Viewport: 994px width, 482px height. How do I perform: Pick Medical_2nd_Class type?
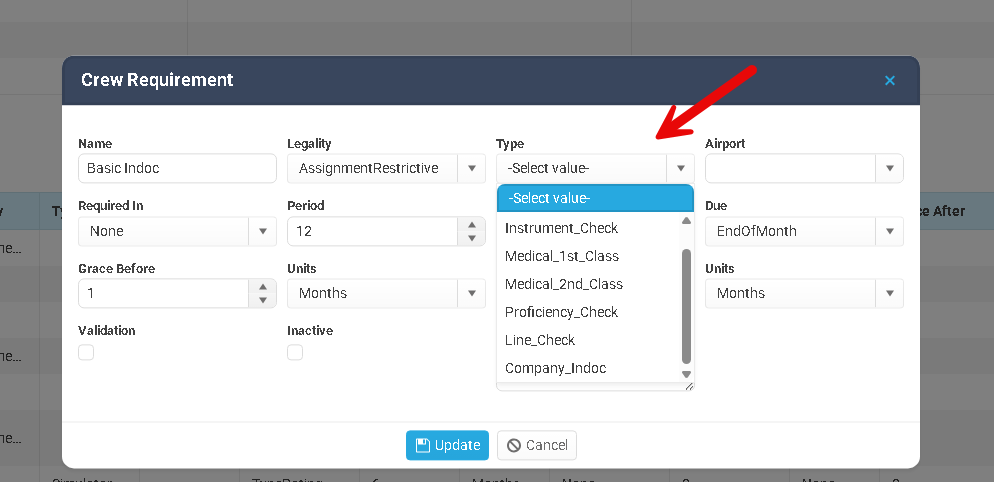563,284
